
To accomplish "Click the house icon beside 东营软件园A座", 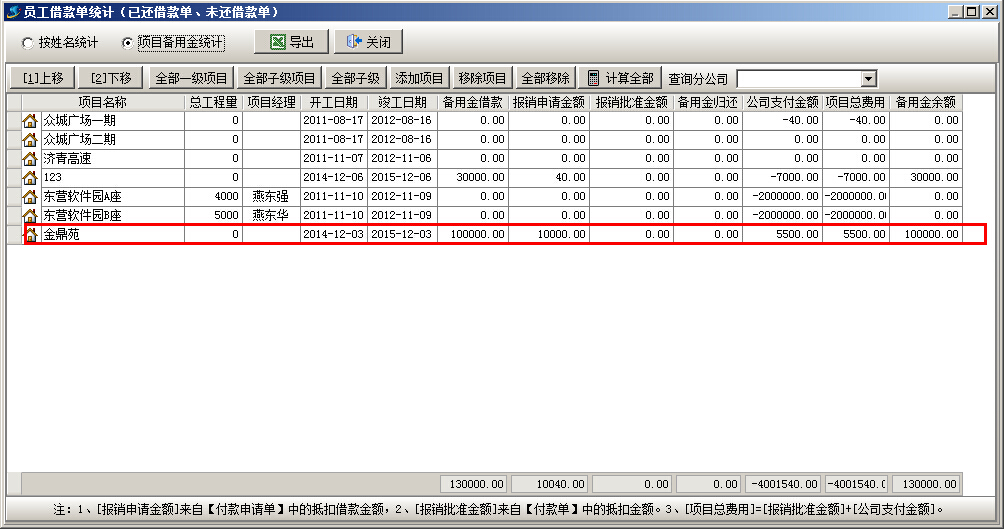I will point(30,197).
